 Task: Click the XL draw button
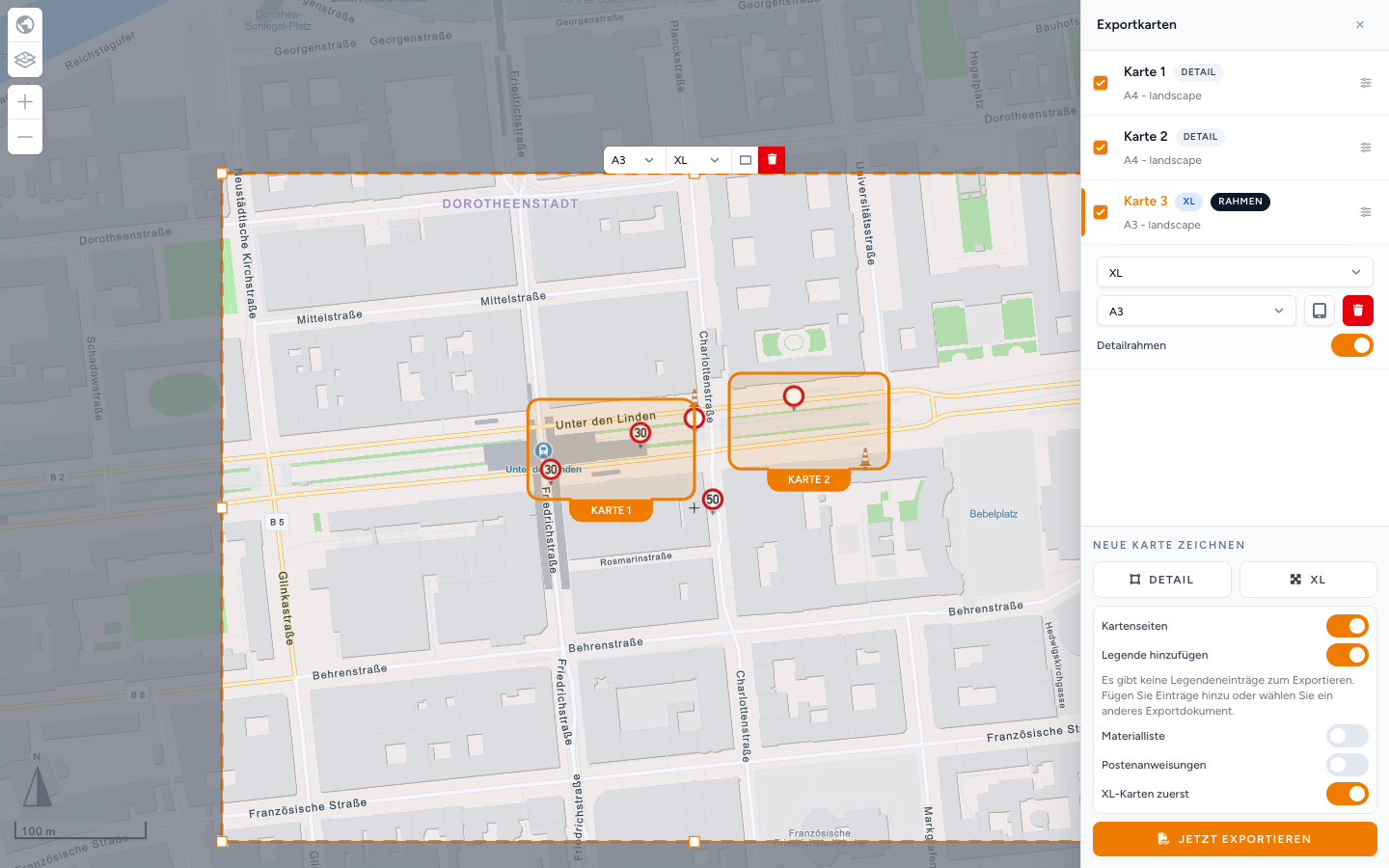(1308, 580)
